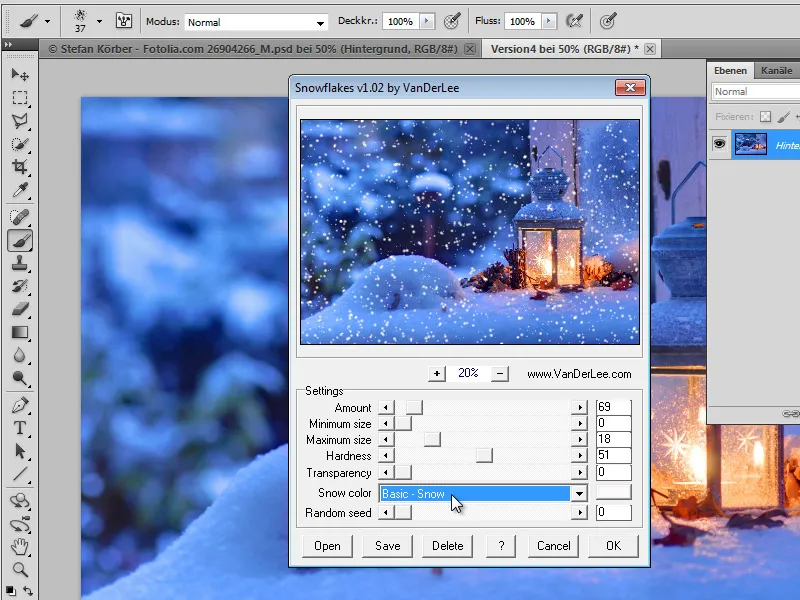Decrease Minimum size with left arrow
Viewport: 800px width, 600px height.
pyautogui.click(x=386, y=423)
